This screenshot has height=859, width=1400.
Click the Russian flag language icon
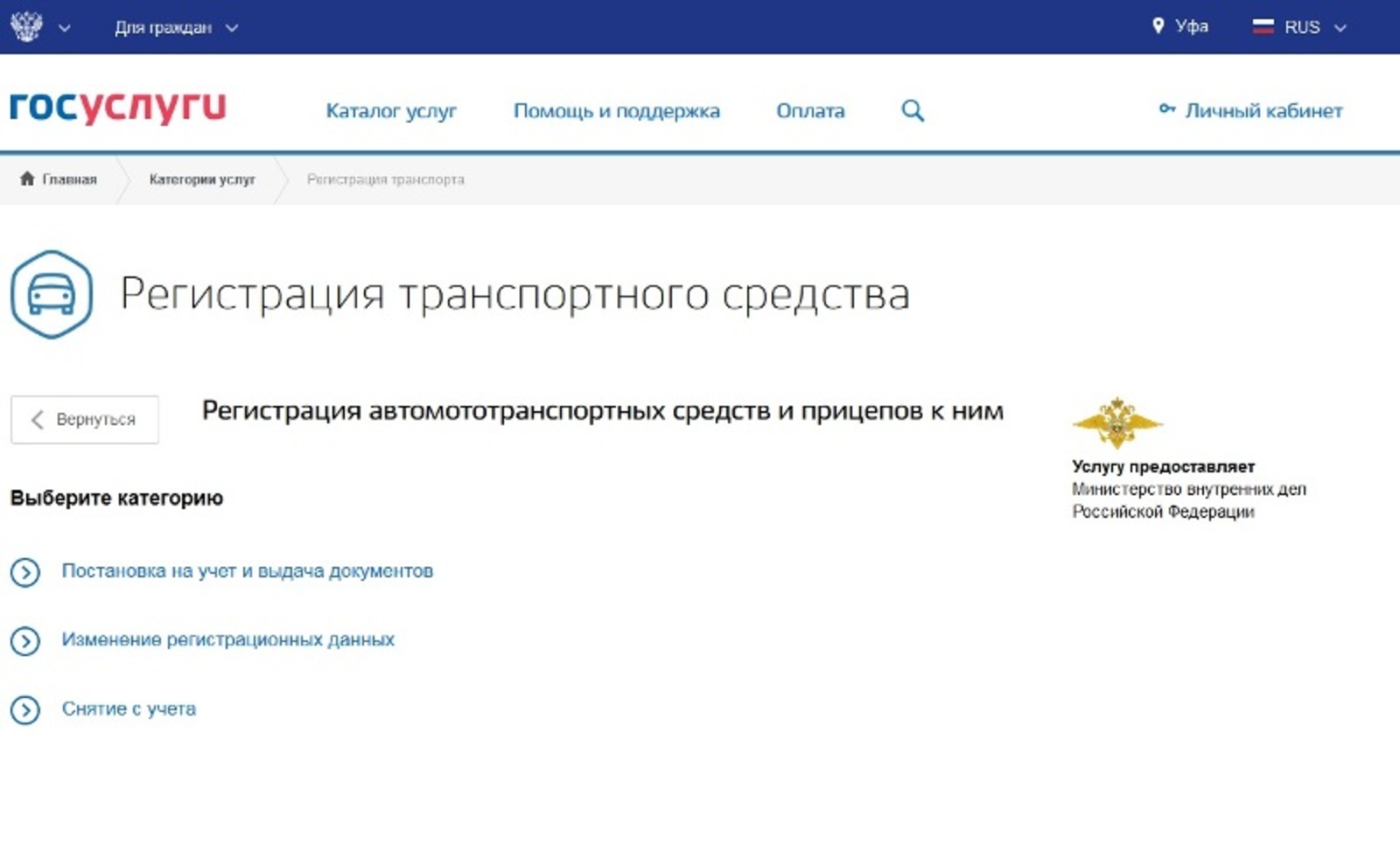[x=1263, y=27]
